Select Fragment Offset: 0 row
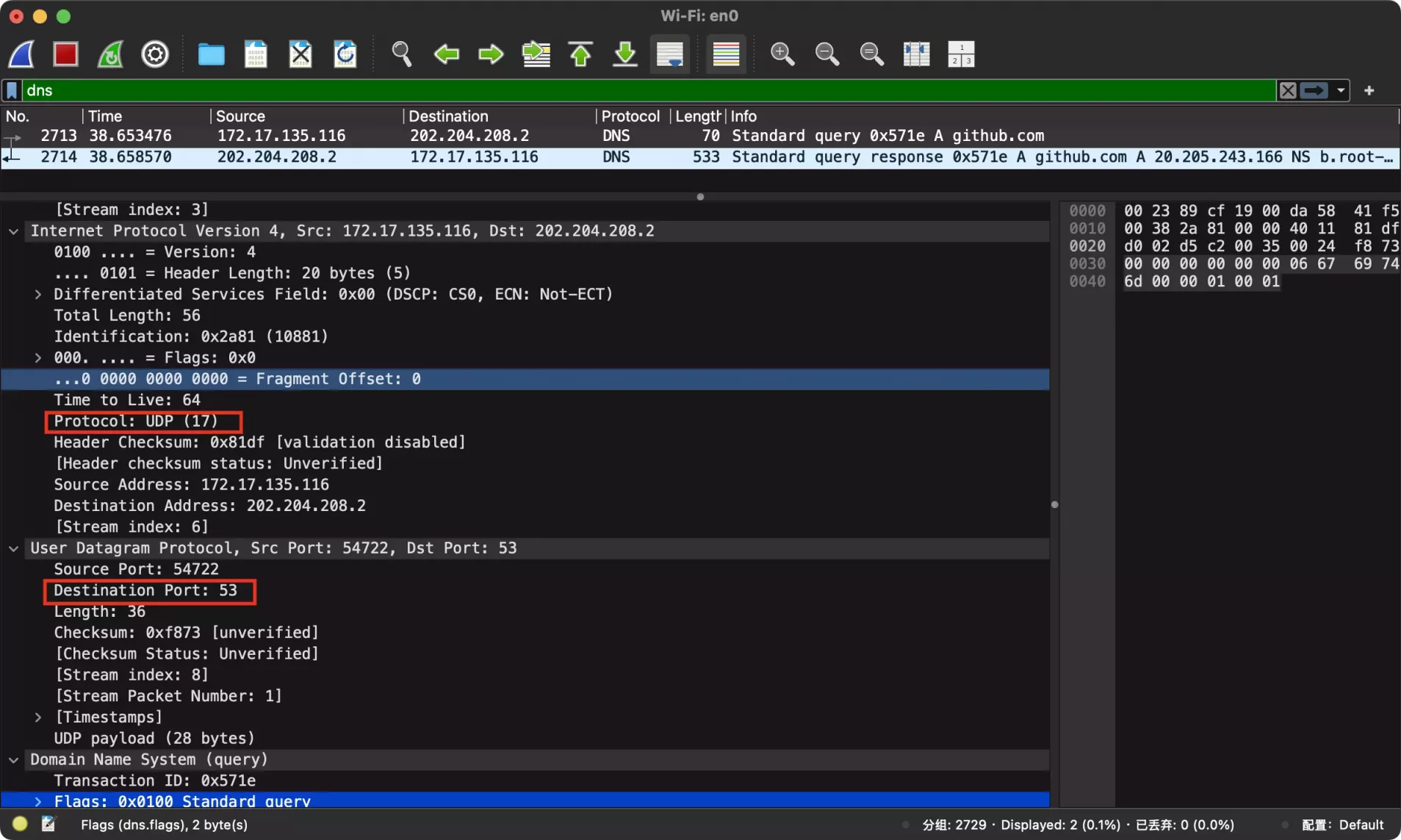 pos(525,379)
